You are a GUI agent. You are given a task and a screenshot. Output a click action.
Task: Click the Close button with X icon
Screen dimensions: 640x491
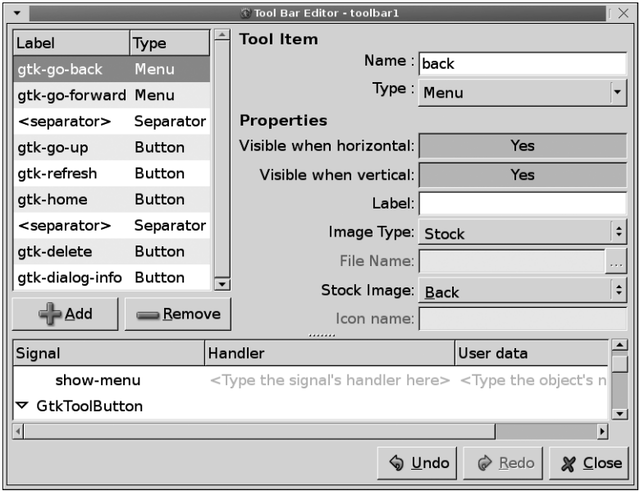590,463
